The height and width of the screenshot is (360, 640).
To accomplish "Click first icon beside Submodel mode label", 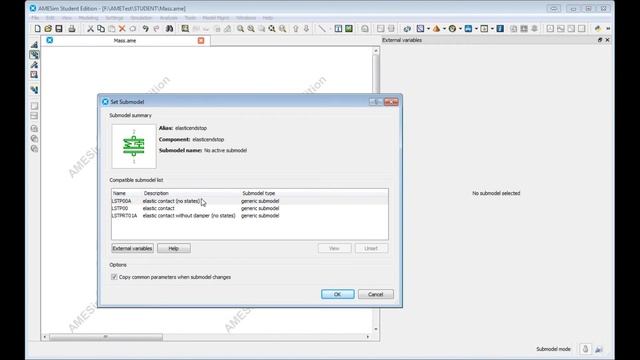I will (585, 349).
